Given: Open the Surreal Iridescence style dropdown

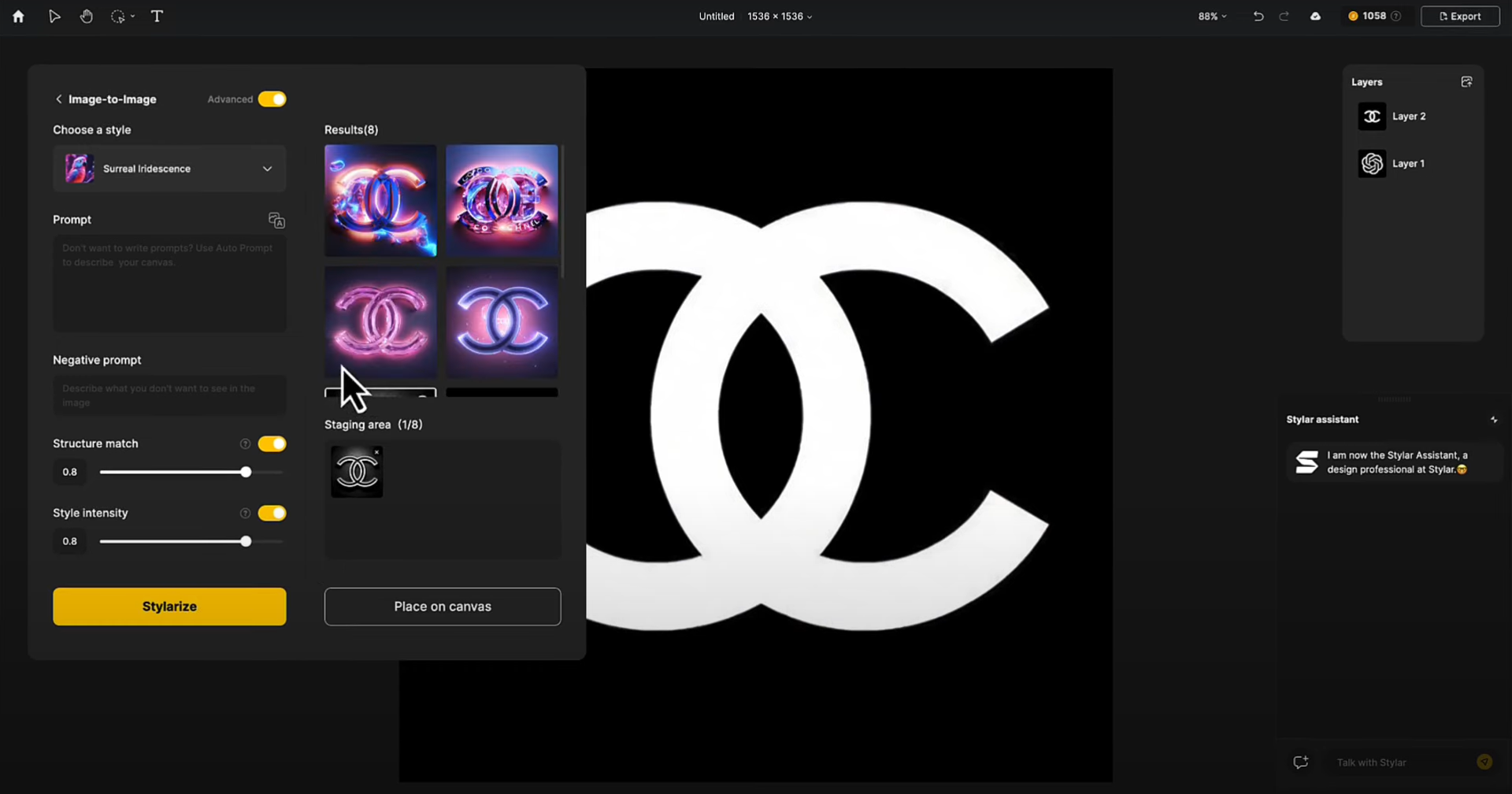Looking at the screenshot, I should click(x=267, y=169).
